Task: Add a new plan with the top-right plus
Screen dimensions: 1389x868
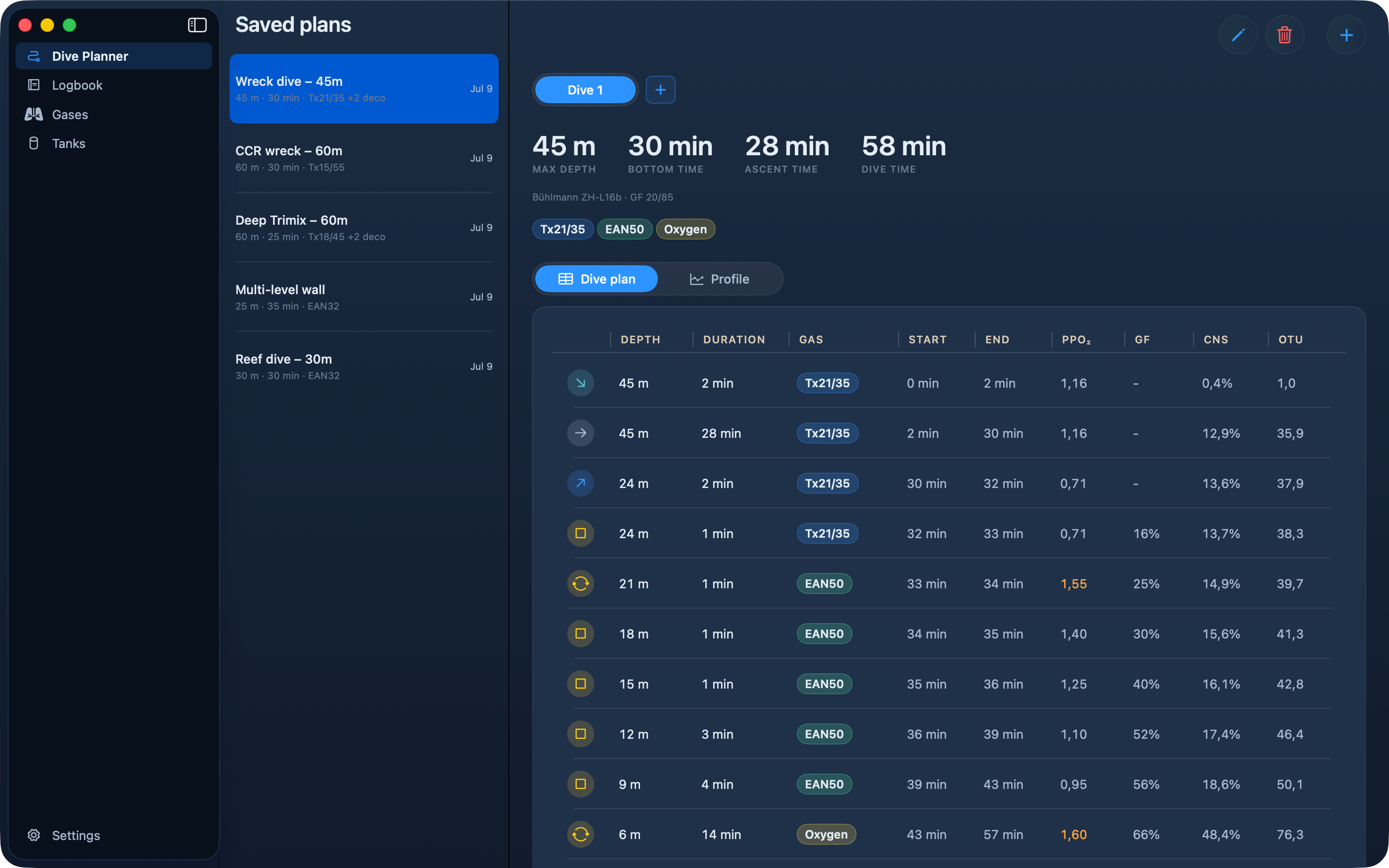Action: pos(1346,35)
